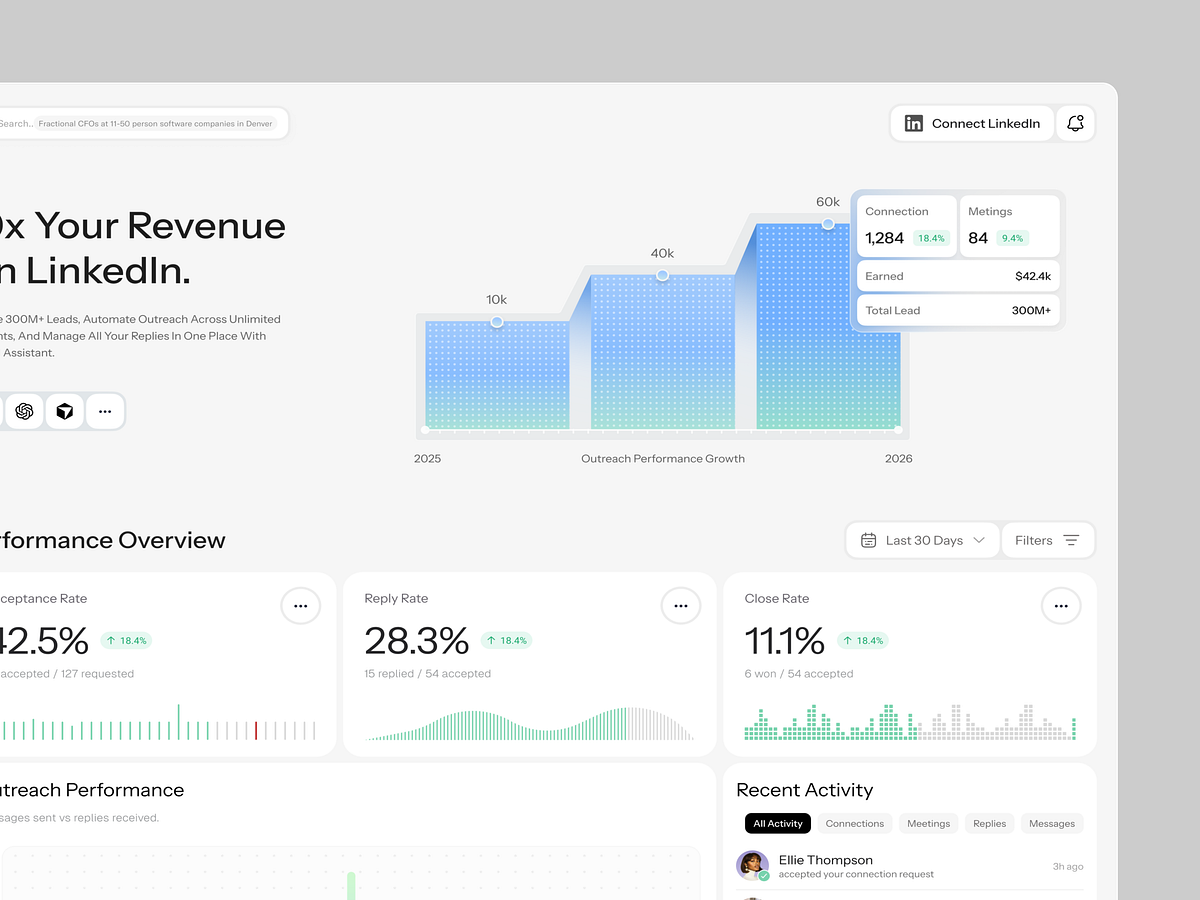This screenshot has height=900, width=1200.
Task: Click the 40k chart data point
Action: (x=662, y=275)
